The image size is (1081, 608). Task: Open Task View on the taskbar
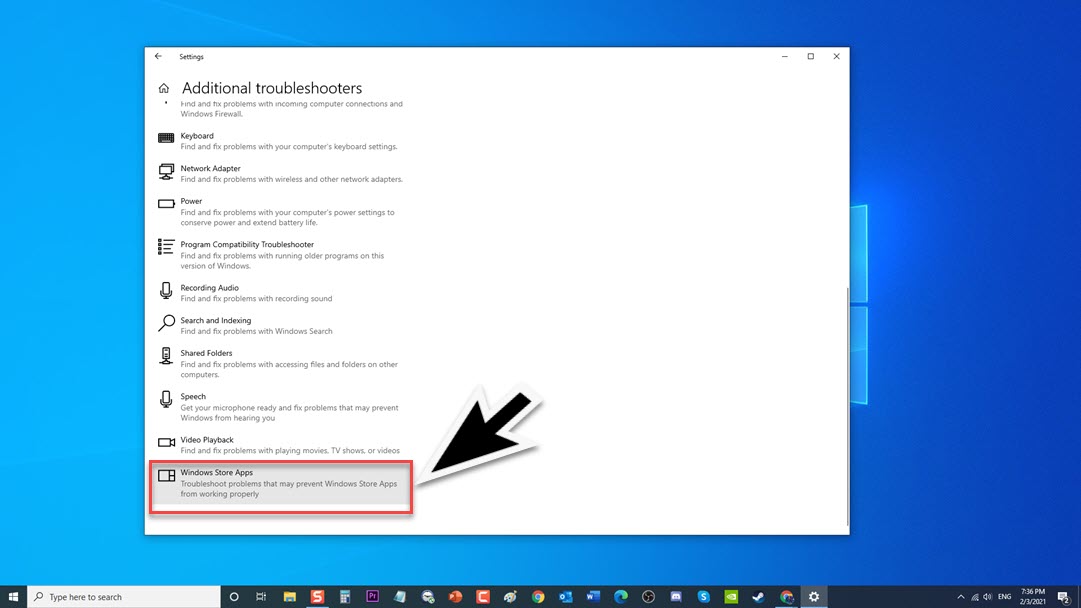[261, 596]
